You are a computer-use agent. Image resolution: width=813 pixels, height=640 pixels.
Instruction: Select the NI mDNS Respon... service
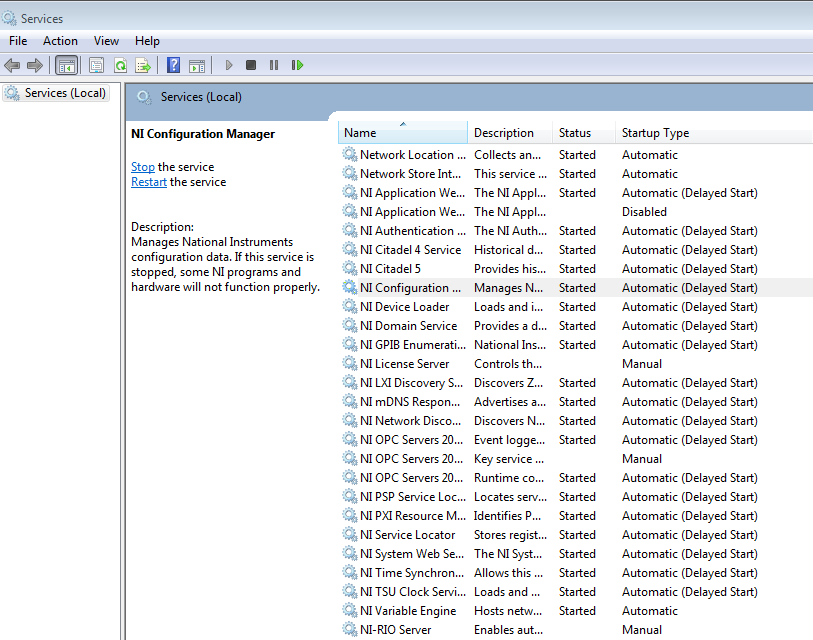410,402
